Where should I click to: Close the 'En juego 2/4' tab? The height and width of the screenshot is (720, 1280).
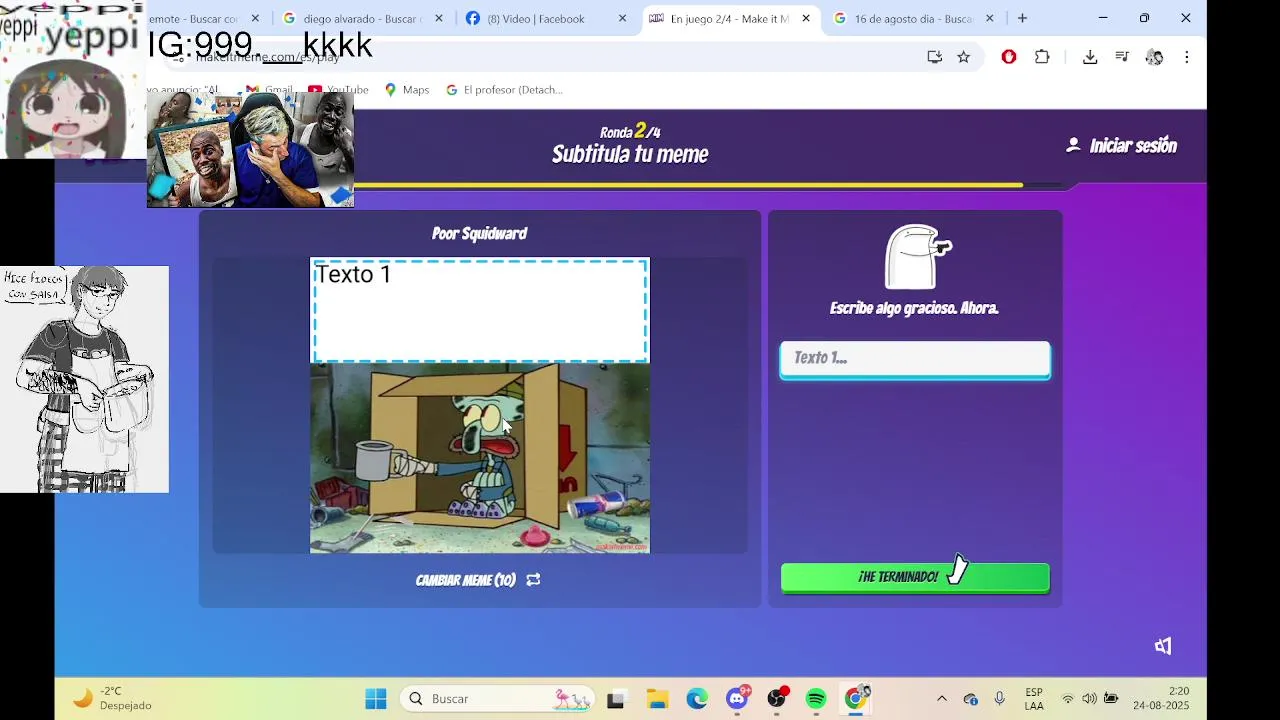pyautogui.click(x=806, y=18)
